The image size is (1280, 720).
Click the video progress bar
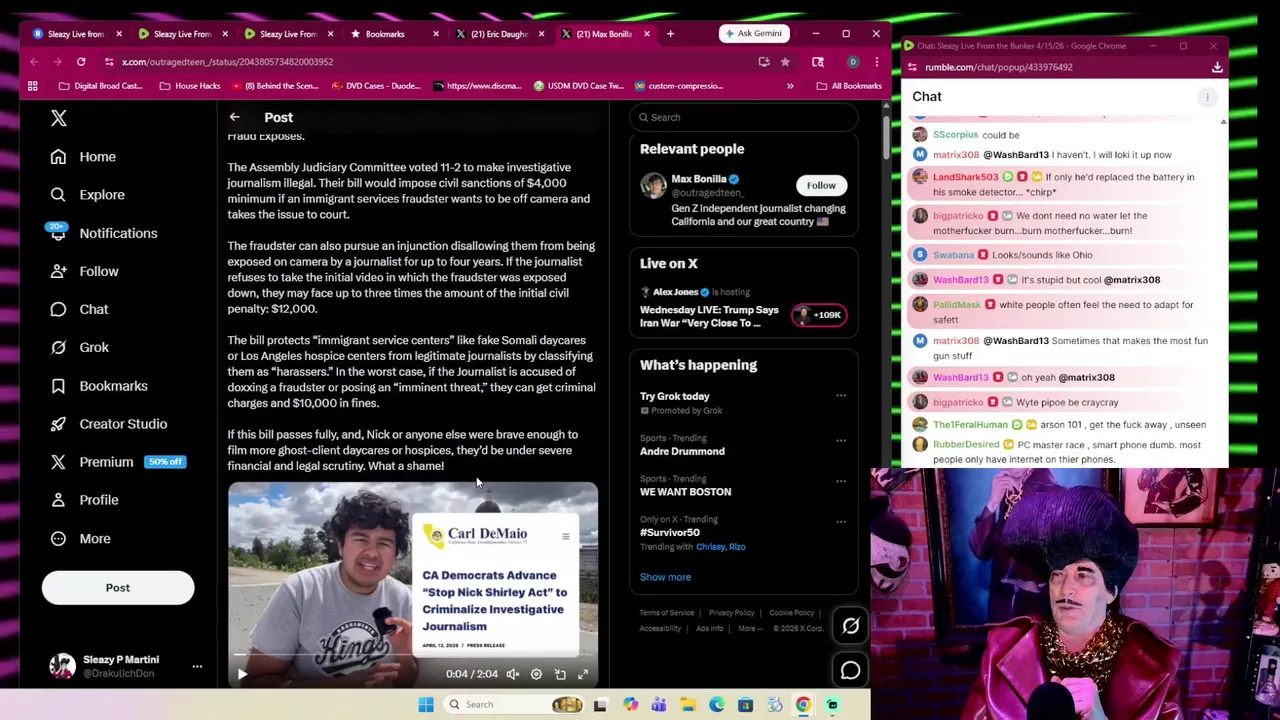click(x=412, y=655)
